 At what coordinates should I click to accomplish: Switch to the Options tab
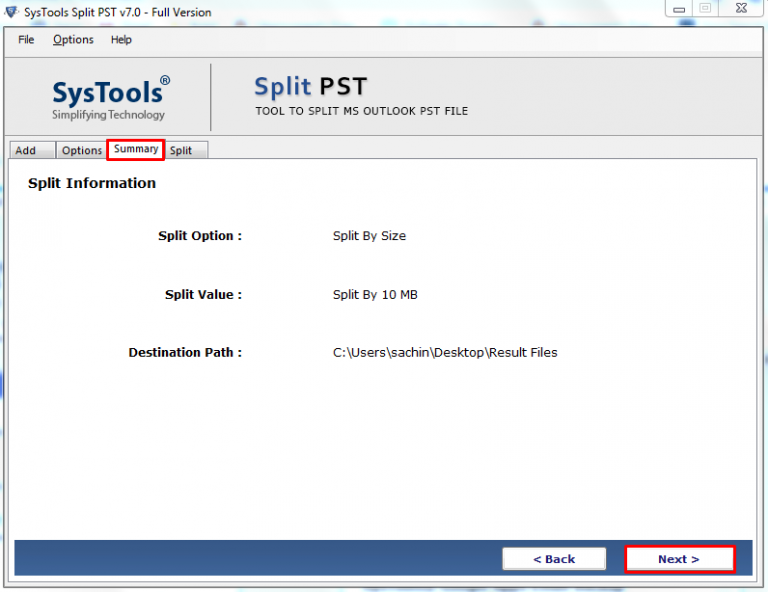coord(81,150)
